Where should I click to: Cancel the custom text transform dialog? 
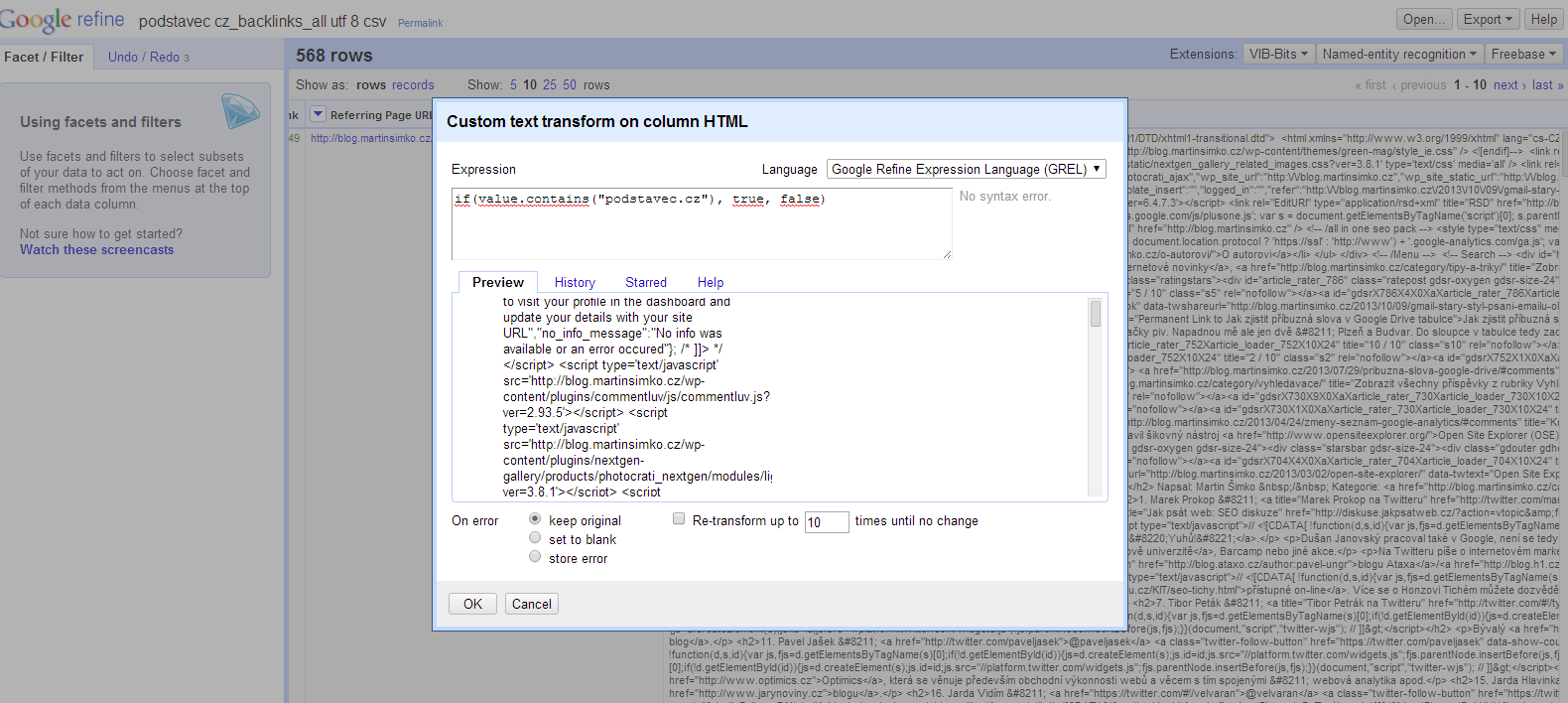[x=532, y=604]
